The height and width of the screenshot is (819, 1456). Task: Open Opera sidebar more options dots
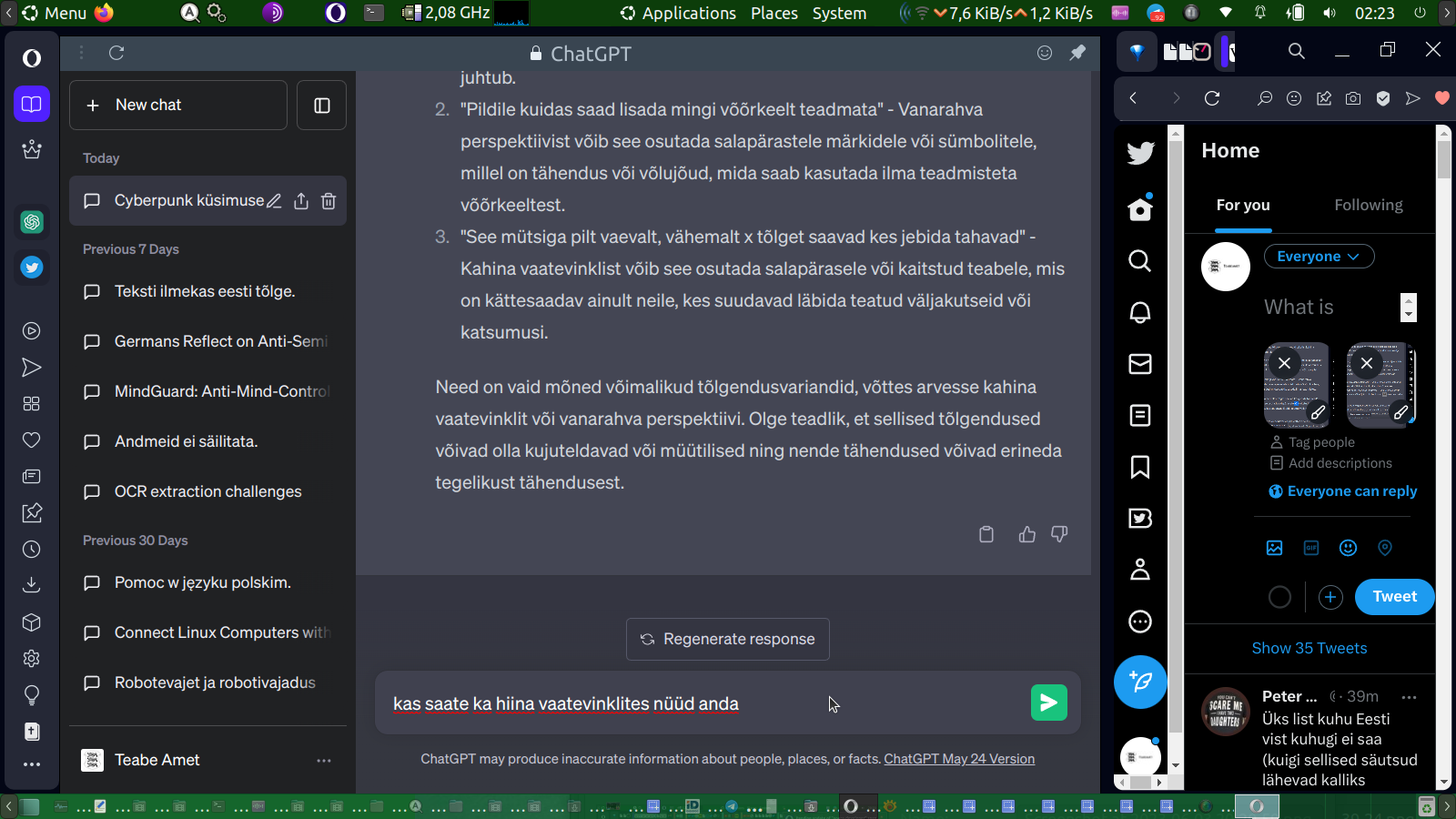pyautogui.click(x=32, y=764)
